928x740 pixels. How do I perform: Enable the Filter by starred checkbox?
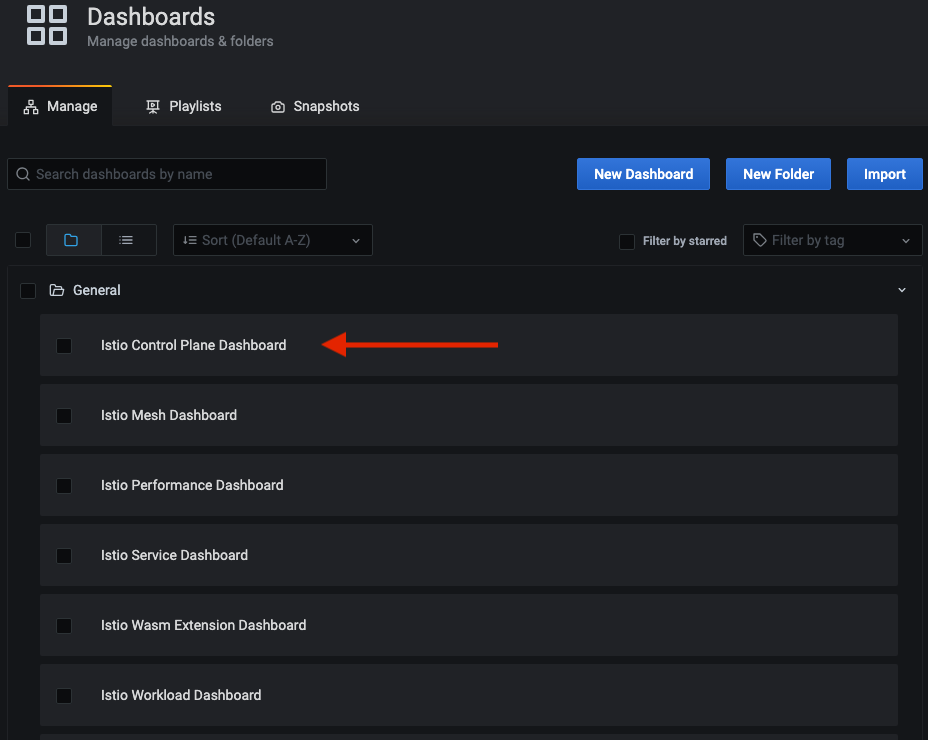[627, 241]
